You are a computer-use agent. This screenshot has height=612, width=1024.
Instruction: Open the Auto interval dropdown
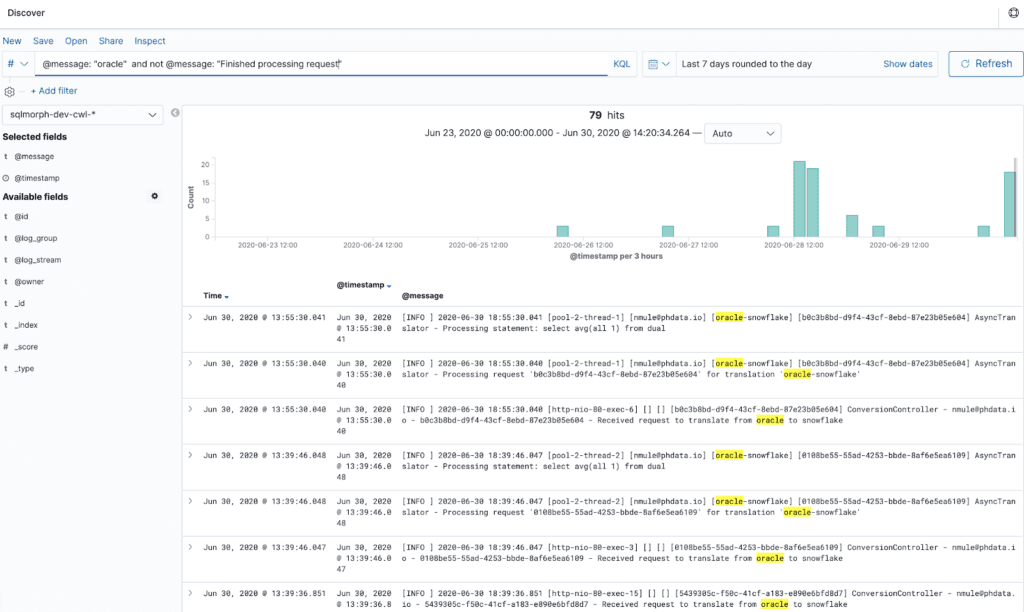click(x=743, y=133)
